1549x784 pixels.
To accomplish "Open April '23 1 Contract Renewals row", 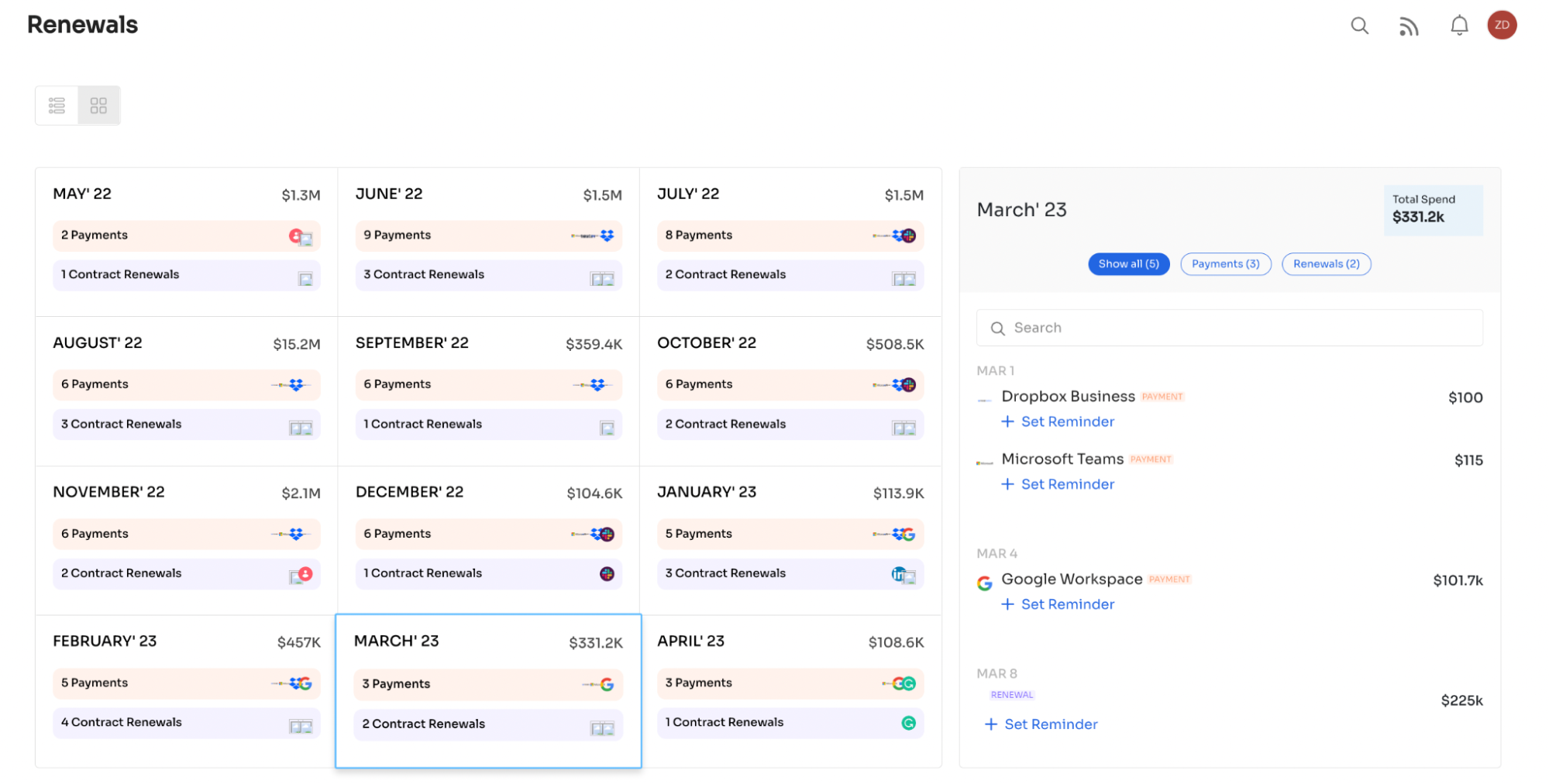I will point(790,723).
